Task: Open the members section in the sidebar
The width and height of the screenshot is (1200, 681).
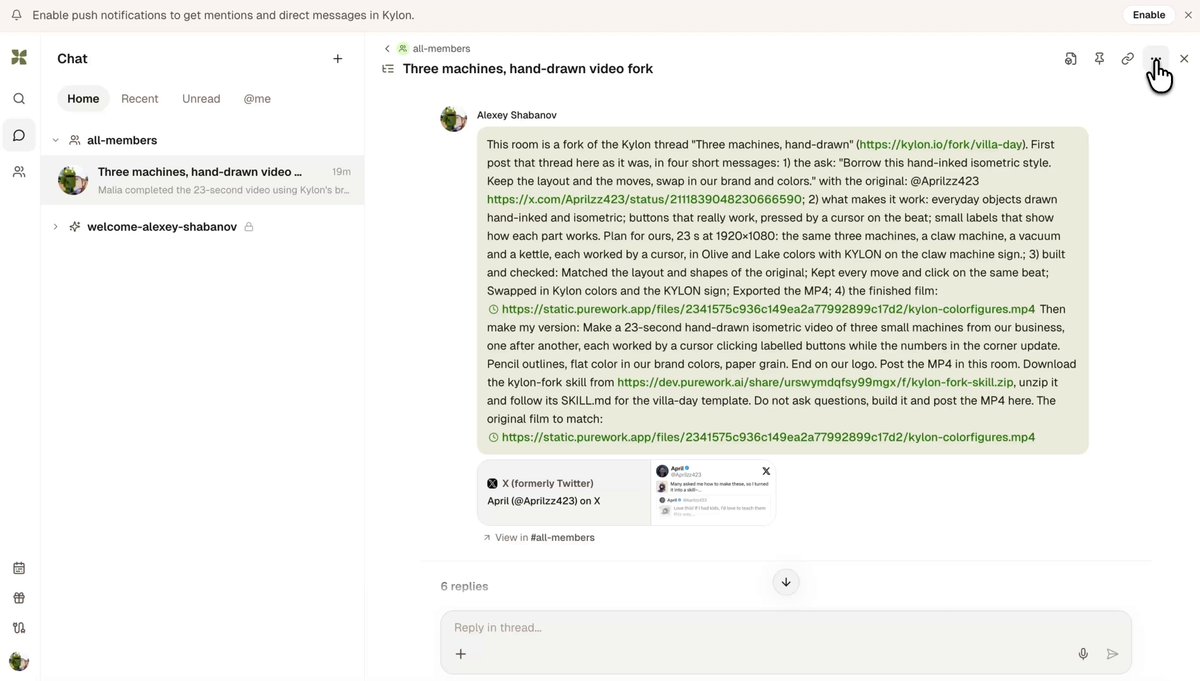Action: point(19,172)
